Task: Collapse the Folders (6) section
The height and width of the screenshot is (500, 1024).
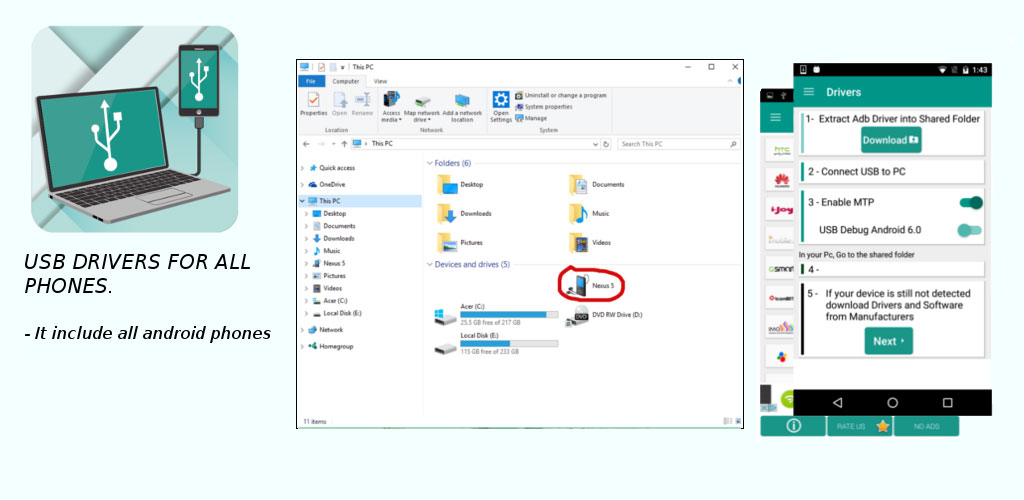Action: 430,163
